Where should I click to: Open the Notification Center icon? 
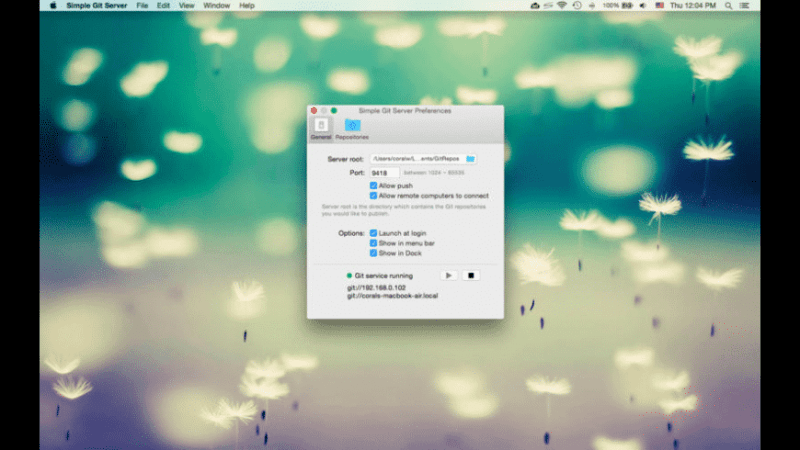(x=745, y=6)
